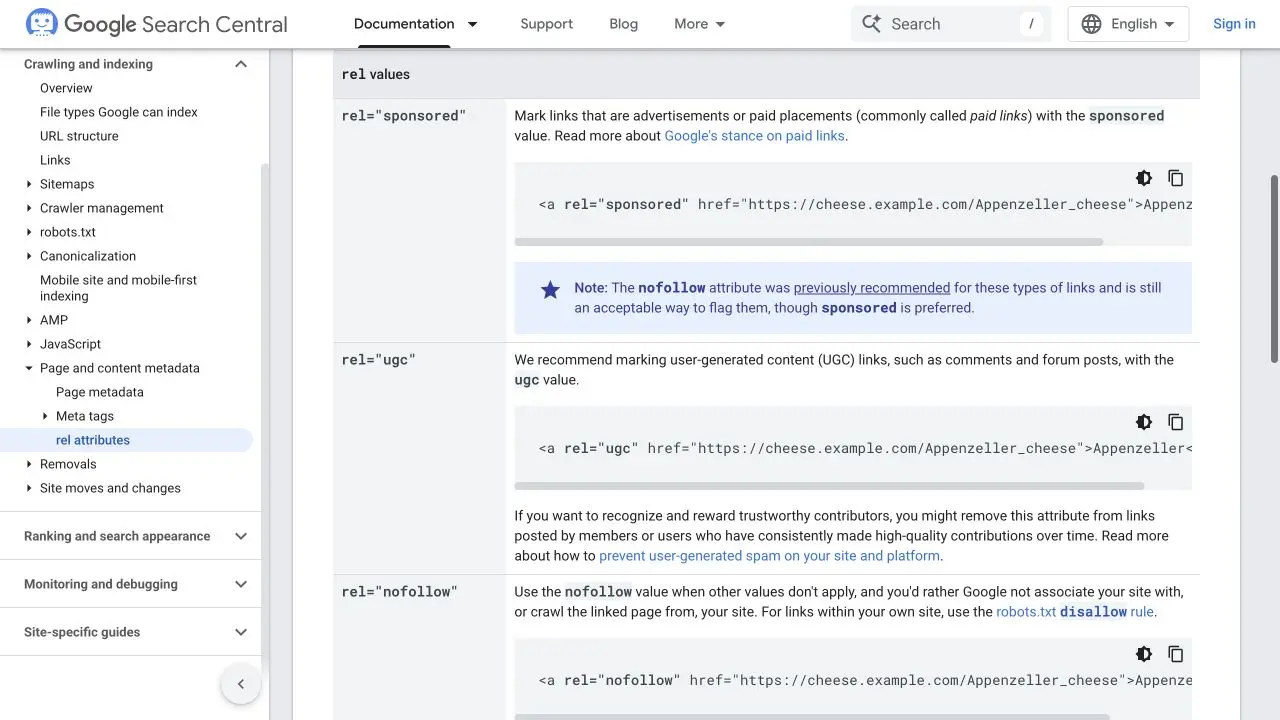
Task: Click the search magnifier icon
Action: click(x=872, y=24)
